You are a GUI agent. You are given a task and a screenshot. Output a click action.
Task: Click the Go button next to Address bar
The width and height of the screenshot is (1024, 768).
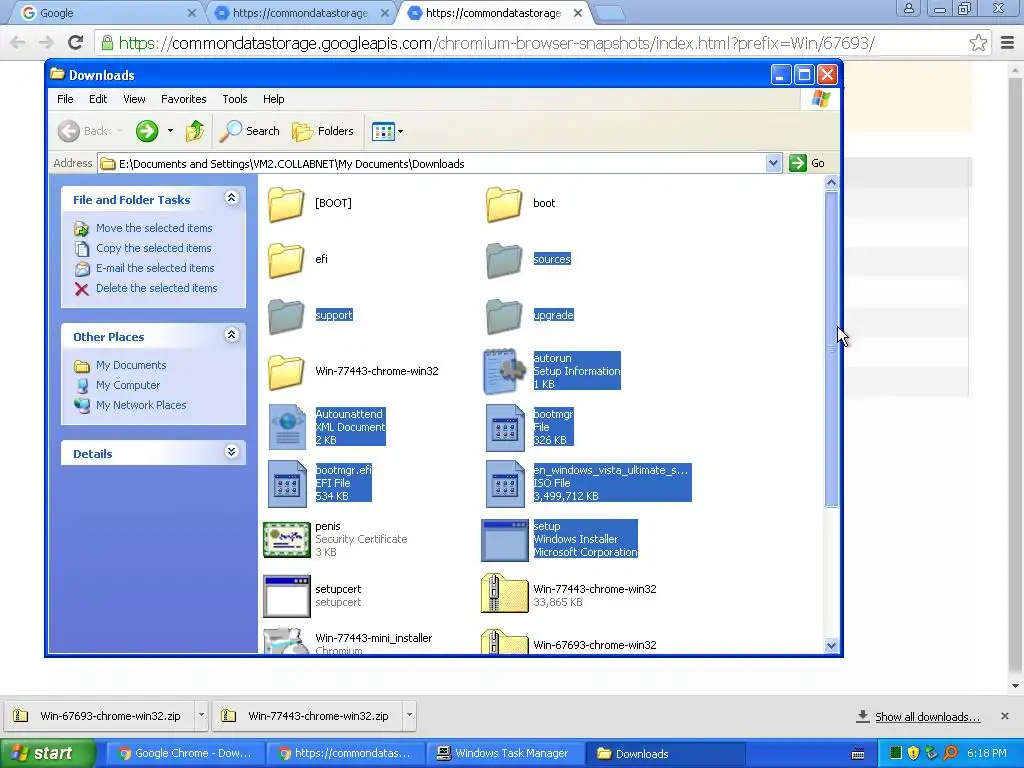(807, 163)
